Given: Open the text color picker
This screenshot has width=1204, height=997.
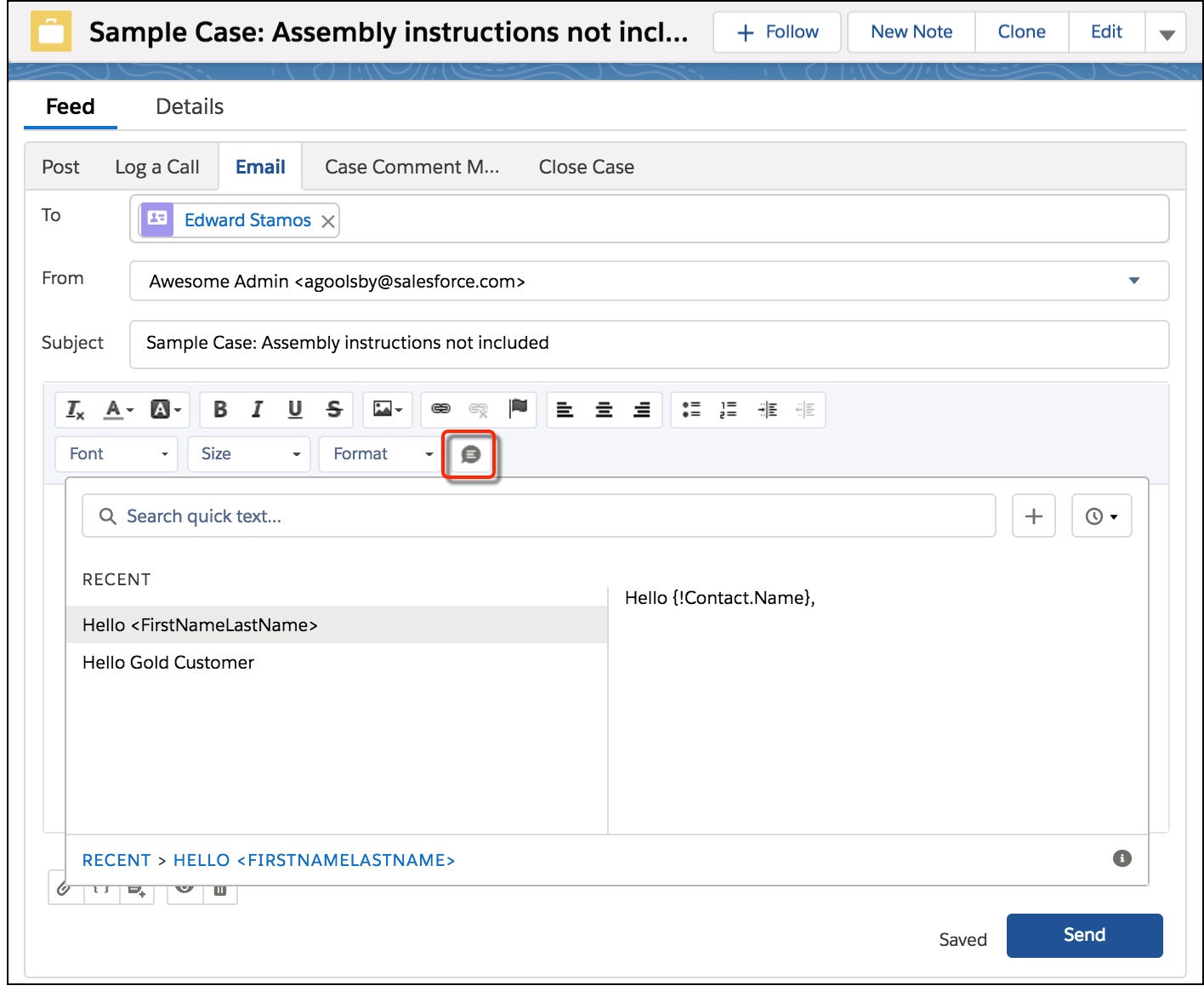Looking at the screenshot, I should tap(118, 410).
